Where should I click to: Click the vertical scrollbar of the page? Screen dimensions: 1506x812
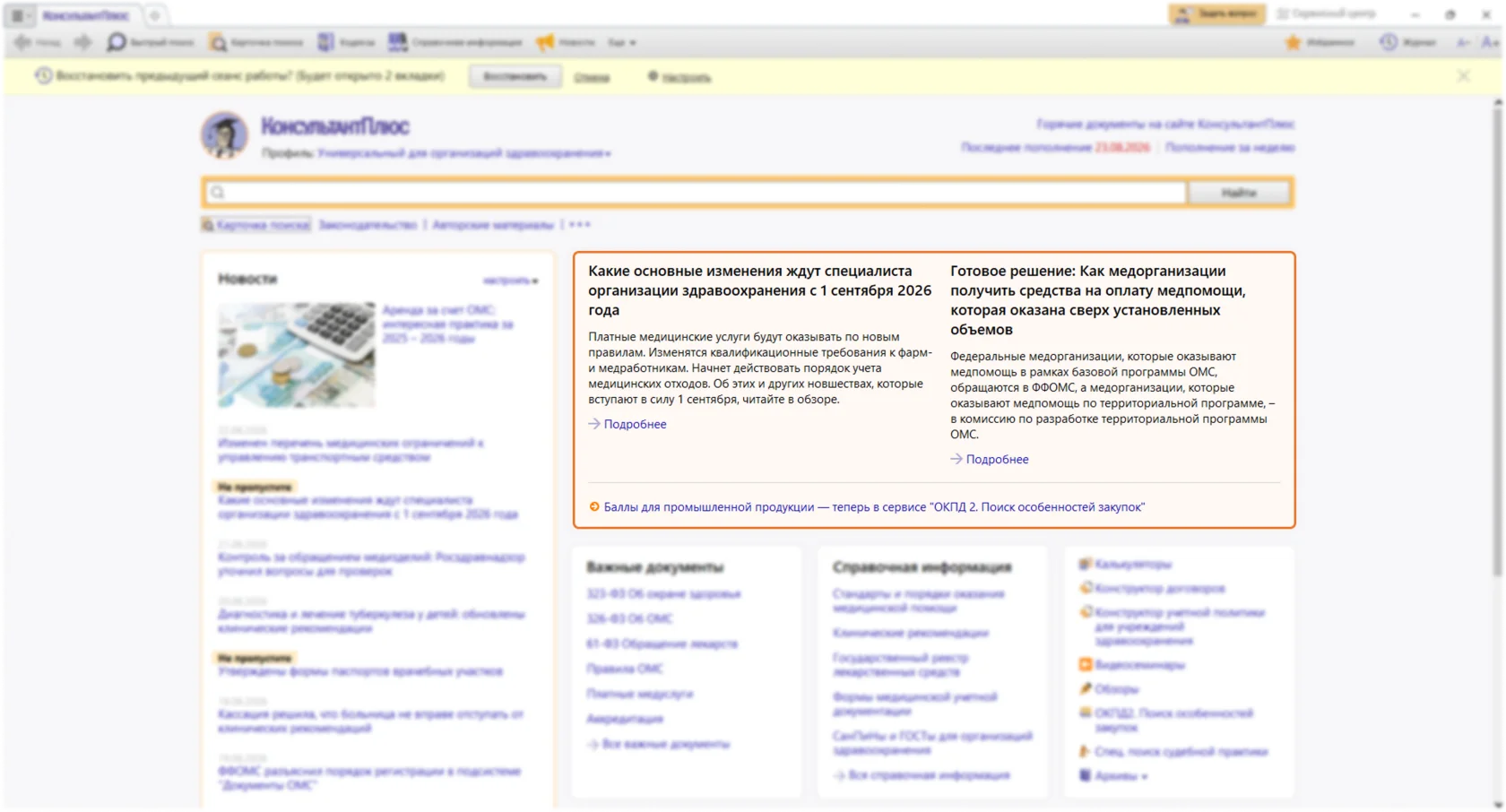(x=1498, y=341)
